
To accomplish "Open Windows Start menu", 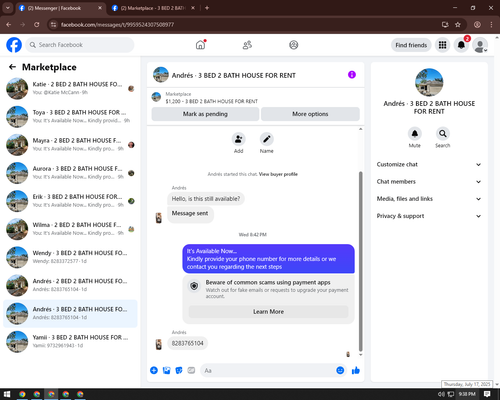I will pyautogui.click(x=7, y=394).
